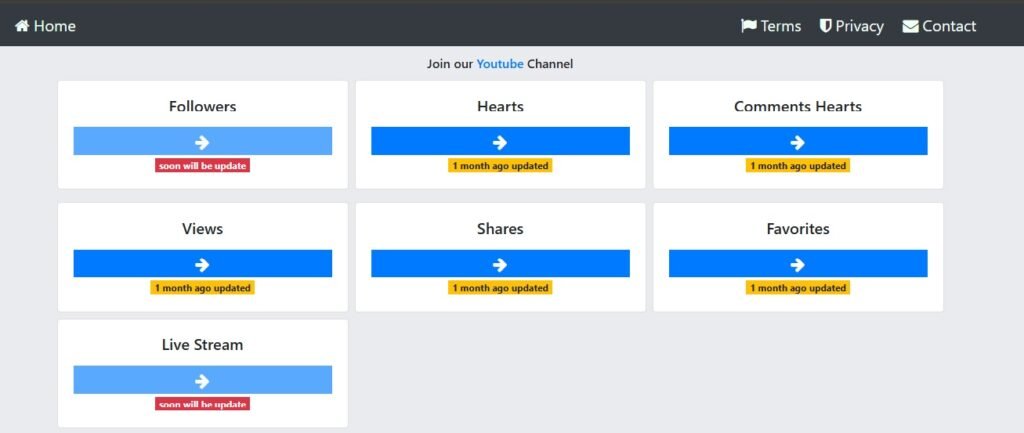
Task: Follow the Youtube channel link
Action: point(499,64)
